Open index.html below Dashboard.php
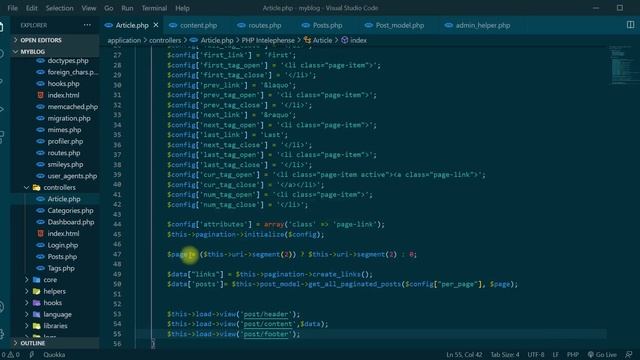This screenshot has height=360, width=640. pyautogui.click(x=63, y=233)
